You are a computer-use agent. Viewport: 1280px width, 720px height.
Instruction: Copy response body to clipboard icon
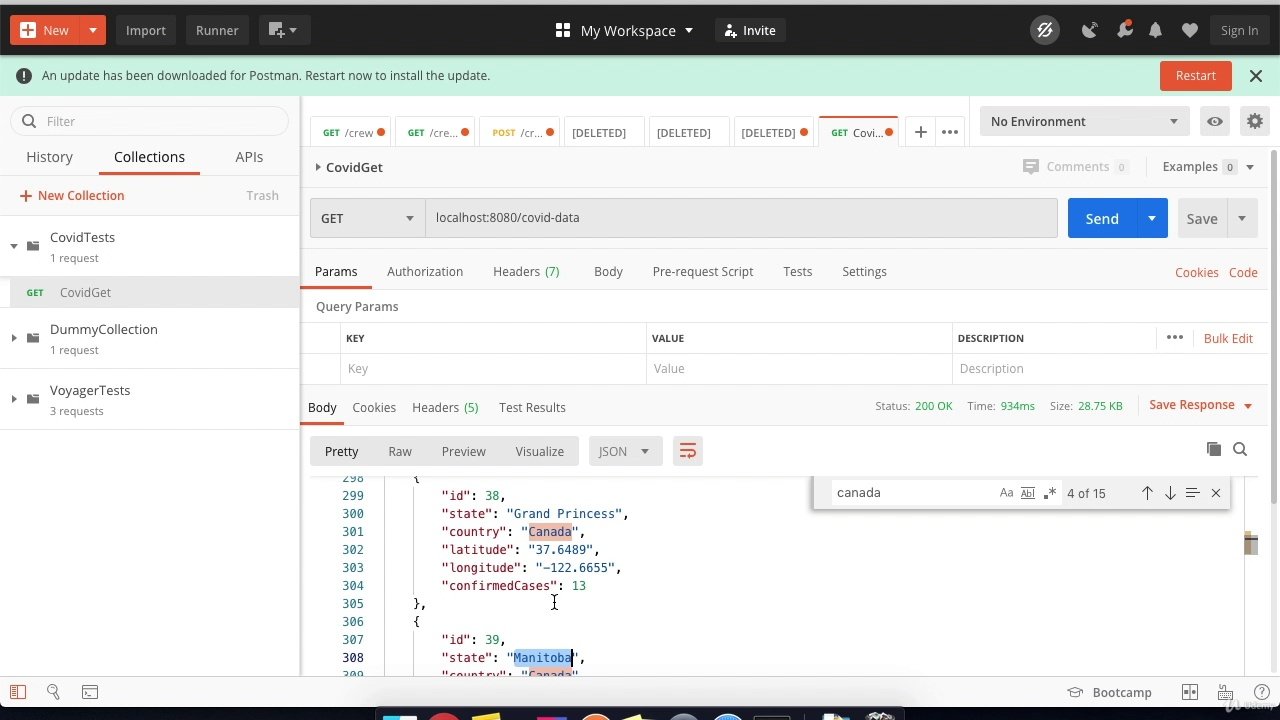[x=1214, y=449]
